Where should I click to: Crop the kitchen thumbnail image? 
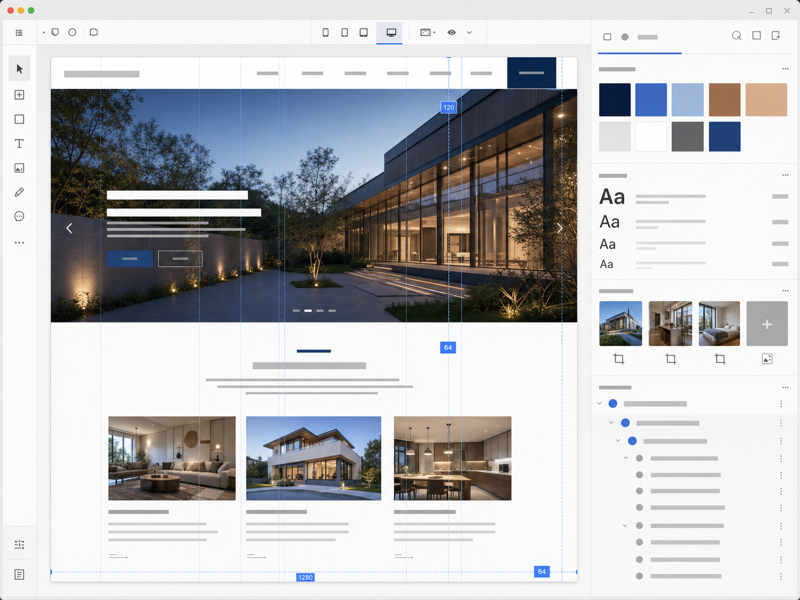[671, 359]
